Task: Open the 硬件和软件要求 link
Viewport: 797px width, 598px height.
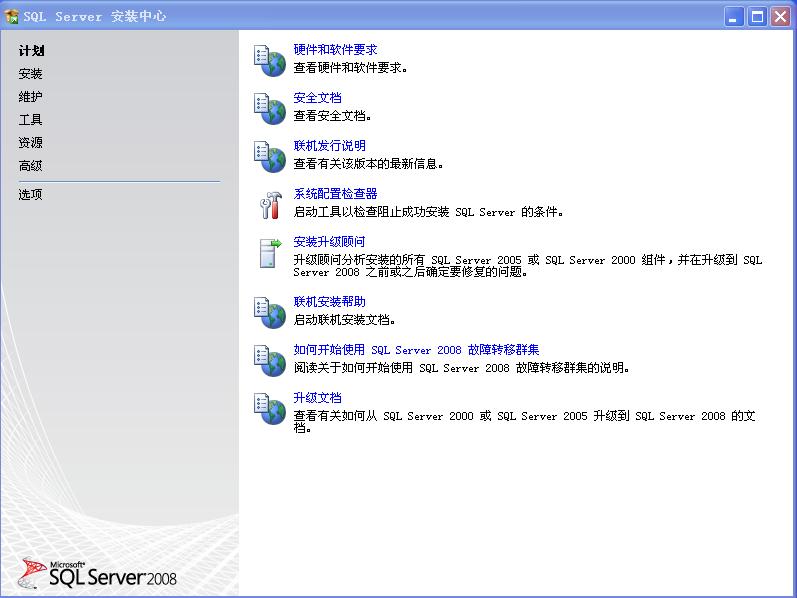Action: pos(335,50)
